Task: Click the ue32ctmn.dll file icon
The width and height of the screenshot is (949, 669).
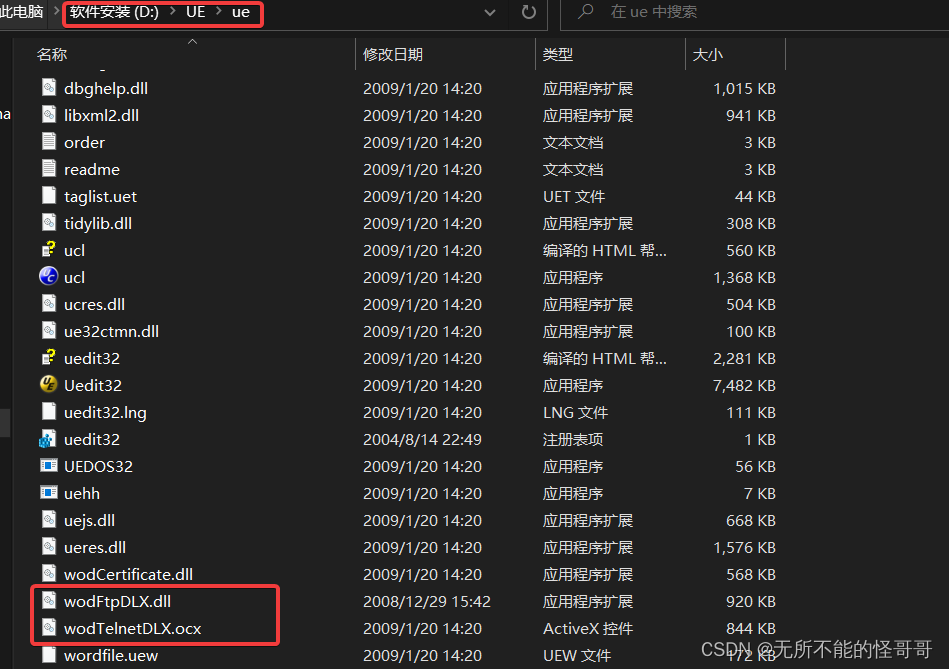Action: coord(49,331)
